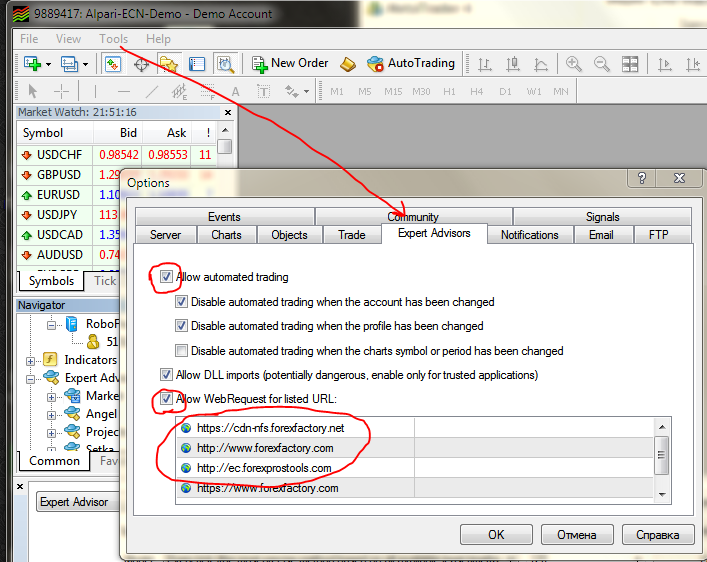Toggle the Navigator folder-star icon

coord(169,64)
